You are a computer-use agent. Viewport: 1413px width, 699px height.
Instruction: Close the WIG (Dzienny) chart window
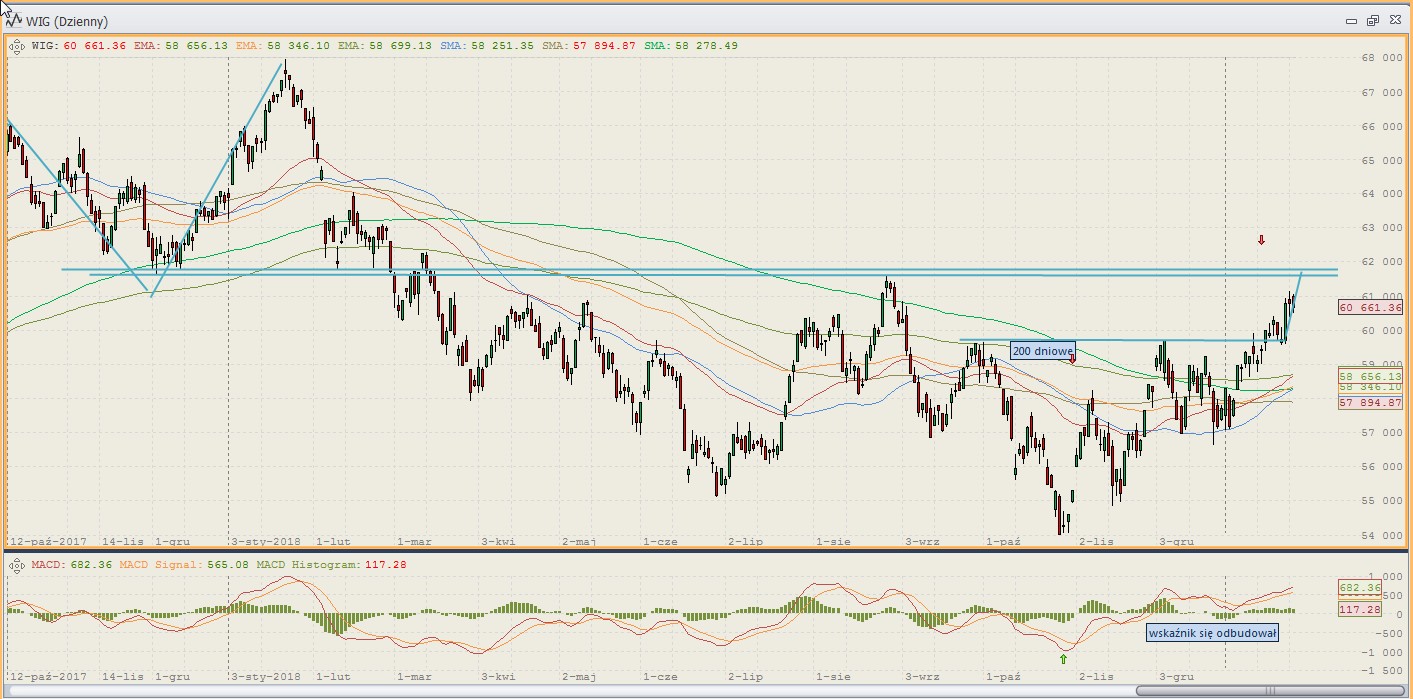click(1393, 21)
